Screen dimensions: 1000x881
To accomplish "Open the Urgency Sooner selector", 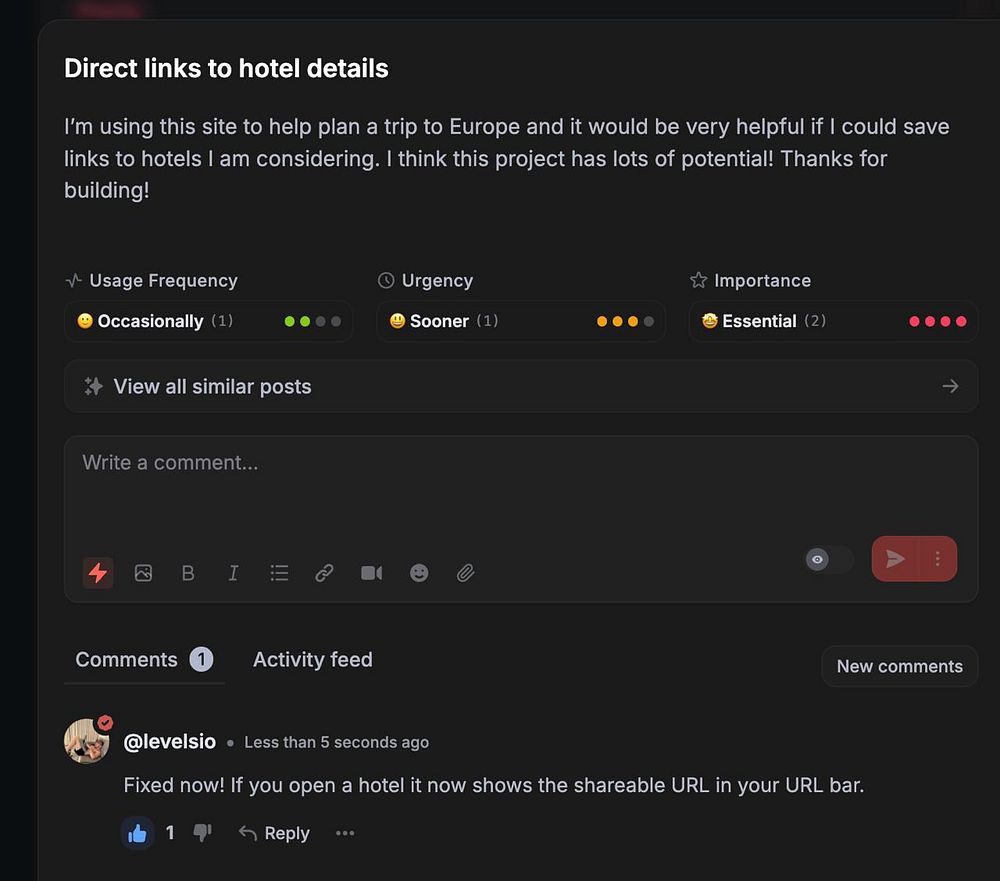I will click(x=520, y=321).
